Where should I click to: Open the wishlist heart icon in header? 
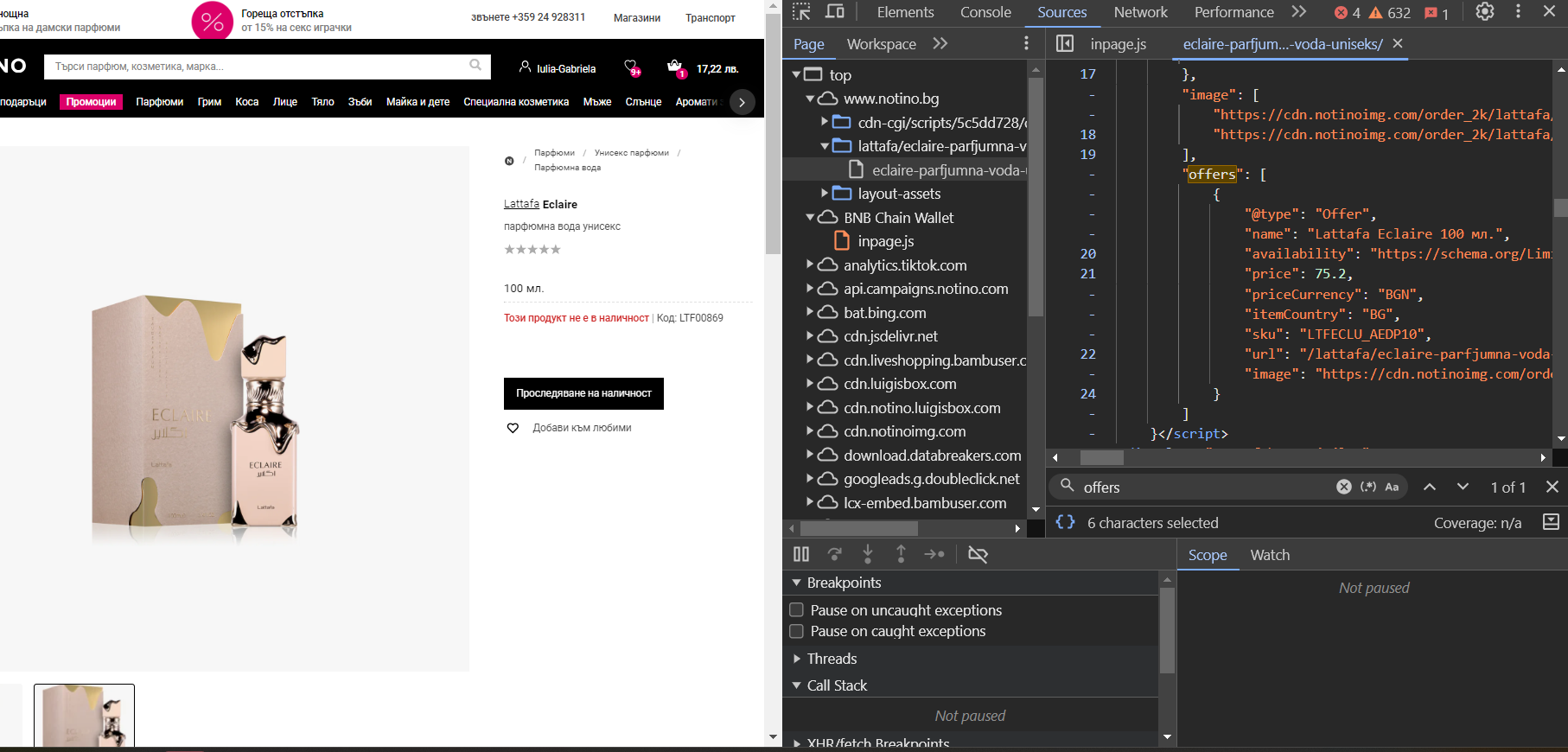tap(632, 67)
